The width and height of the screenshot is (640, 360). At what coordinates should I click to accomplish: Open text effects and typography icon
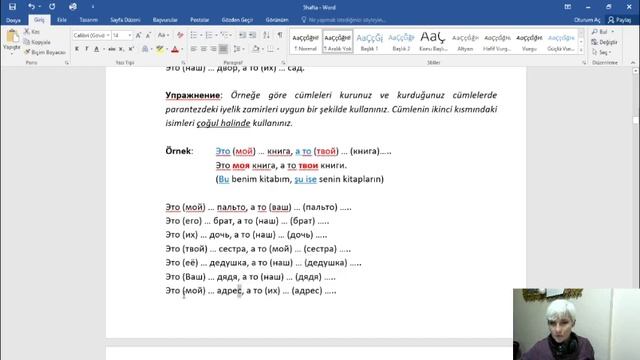pos(145,49)
